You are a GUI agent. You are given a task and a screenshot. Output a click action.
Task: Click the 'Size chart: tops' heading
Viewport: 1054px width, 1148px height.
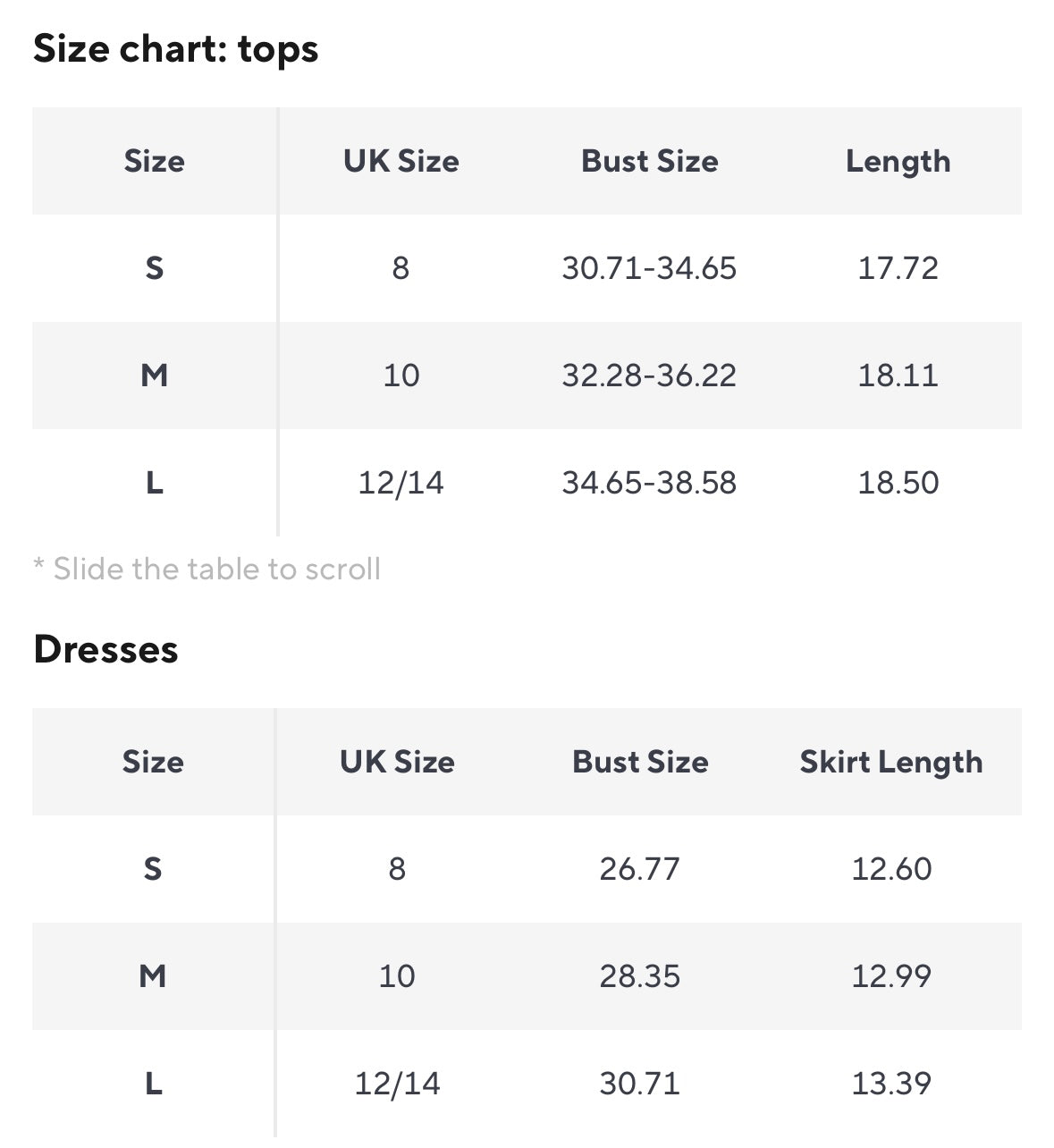[175, 49]
